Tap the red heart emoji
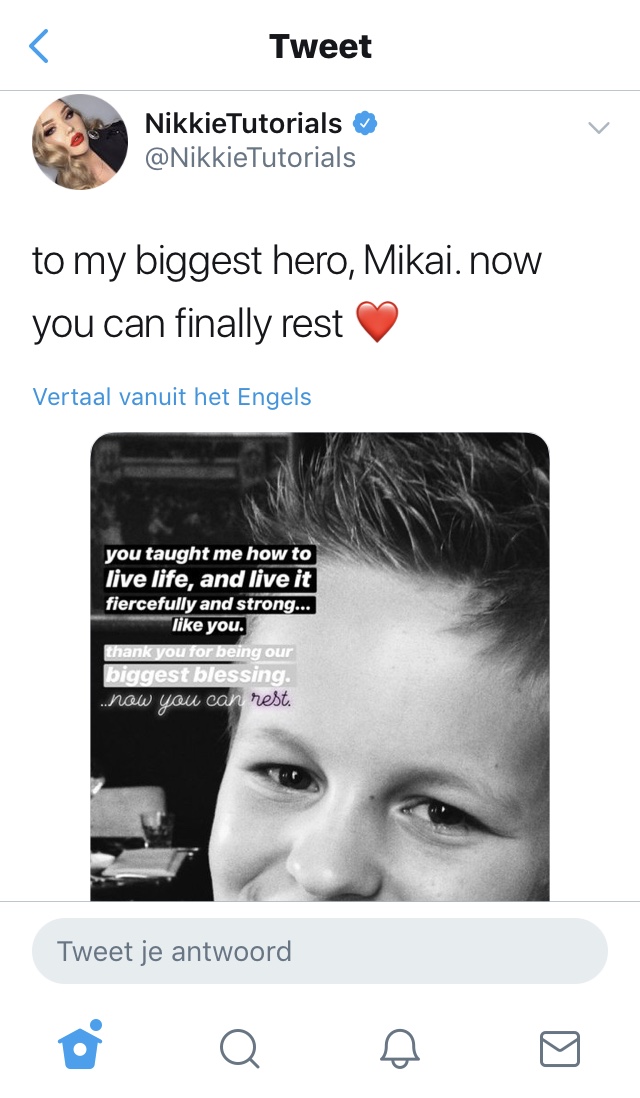The image size is (640, 1098). point(377,322)
